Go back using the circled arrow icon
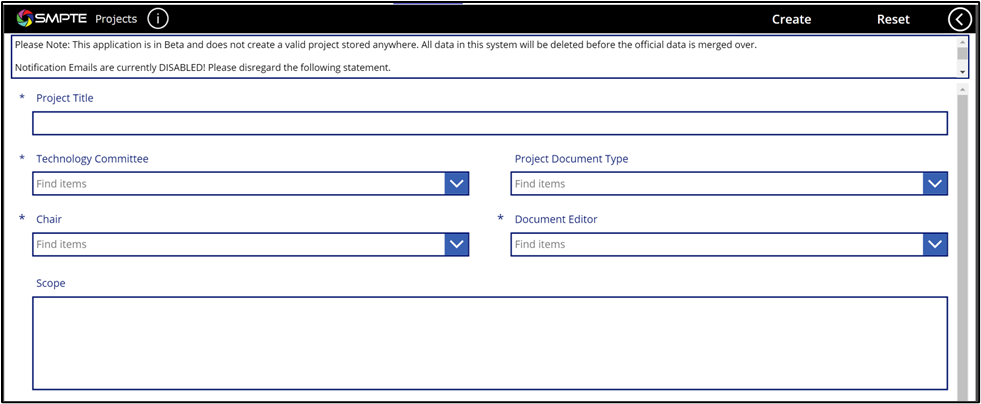981x404 pixels. [x=959, y=19]
